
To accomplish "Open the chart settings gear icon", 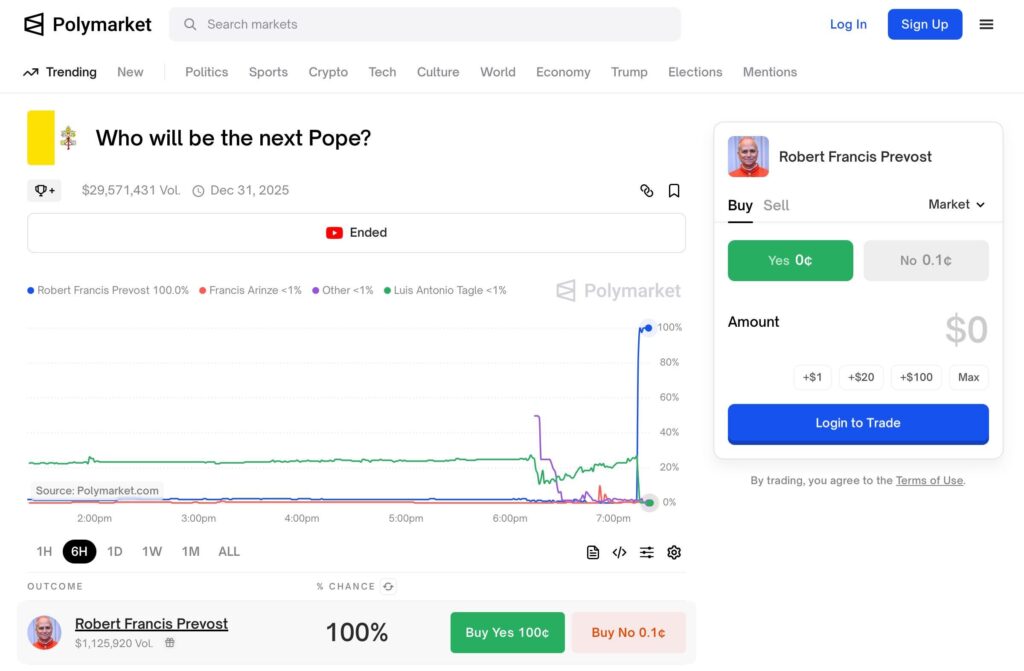I will tap(674, 552).
